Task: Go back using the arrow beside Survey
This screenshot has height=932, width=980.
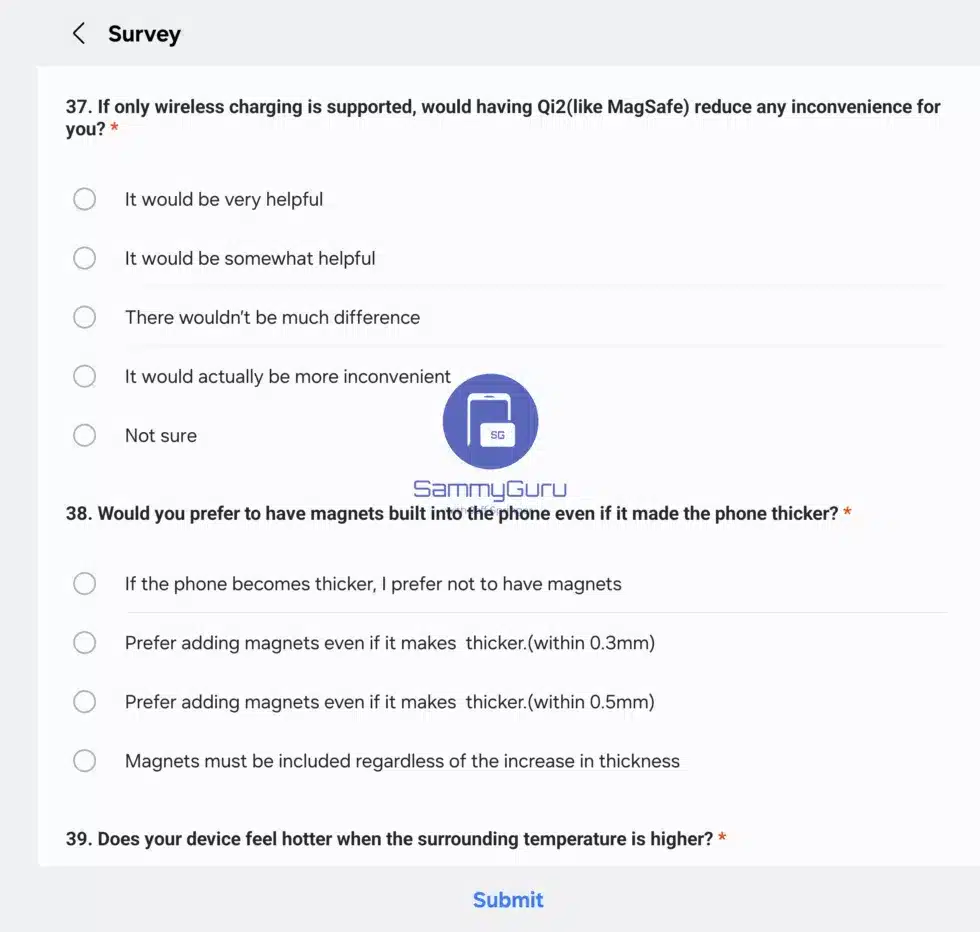Action: coord(79,33)
